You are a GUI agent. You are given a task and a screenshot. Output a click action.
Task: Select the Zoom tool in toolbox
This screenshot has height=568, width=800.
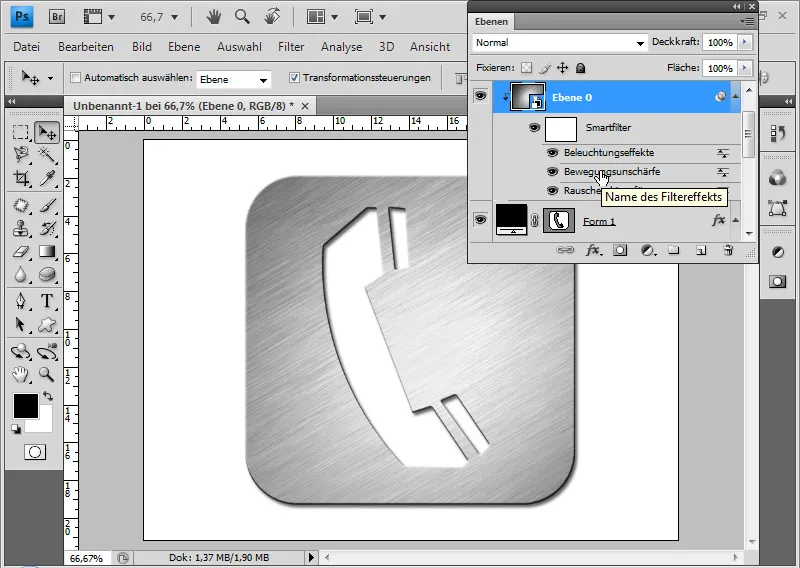point(47,375)
